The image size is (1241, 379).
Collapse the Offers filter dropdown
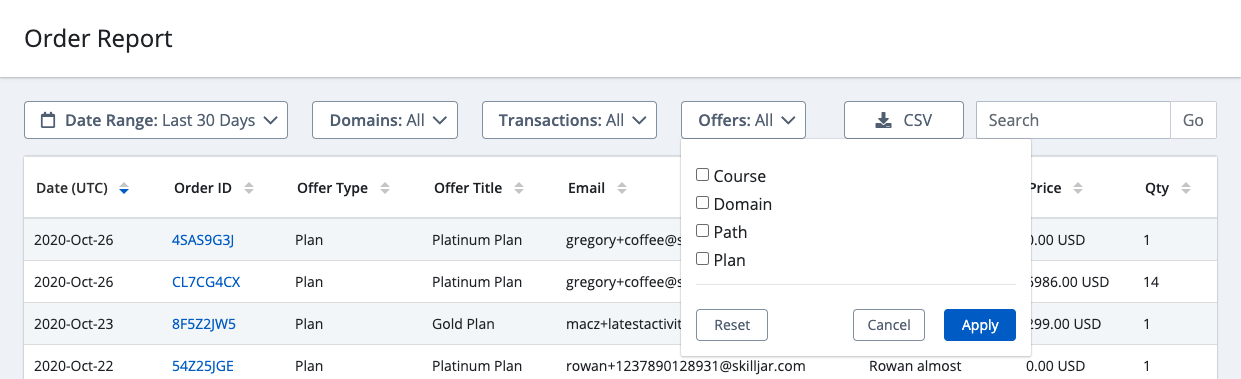(x=744, y=120)
